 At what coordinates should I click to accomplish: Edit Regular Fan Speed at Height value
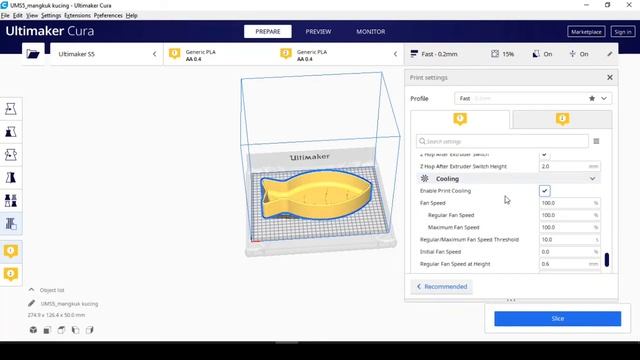tap(570, 264)
